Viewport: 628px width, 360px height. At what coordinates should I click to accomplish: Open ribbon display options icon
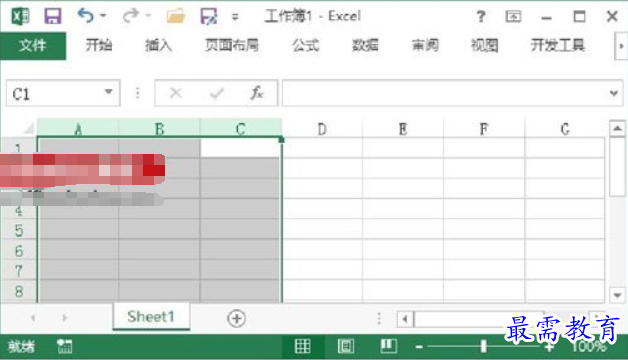coord(513,16)
